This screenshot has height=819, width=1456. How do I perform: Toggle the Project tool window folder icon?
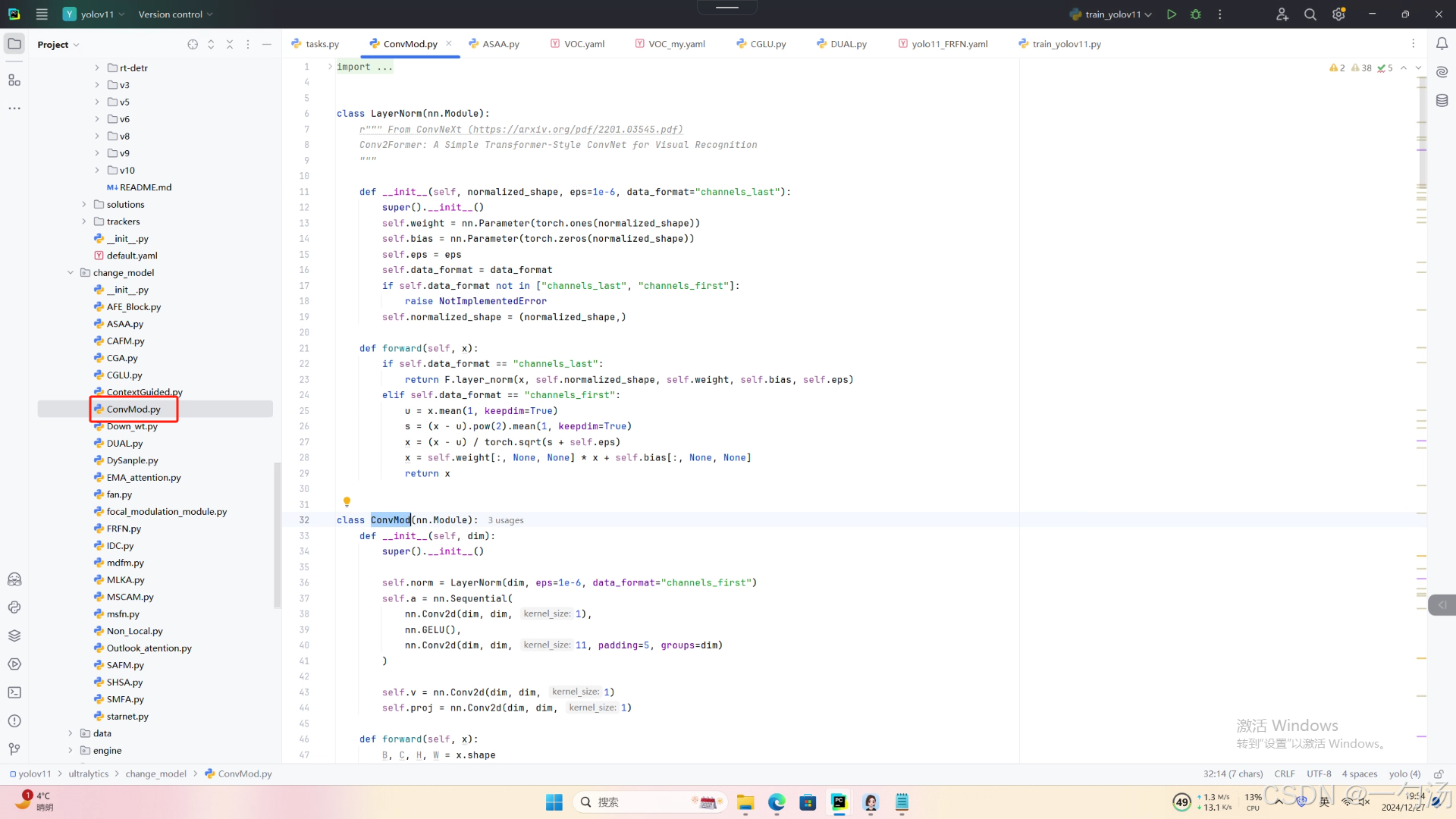tap(14, 44)
